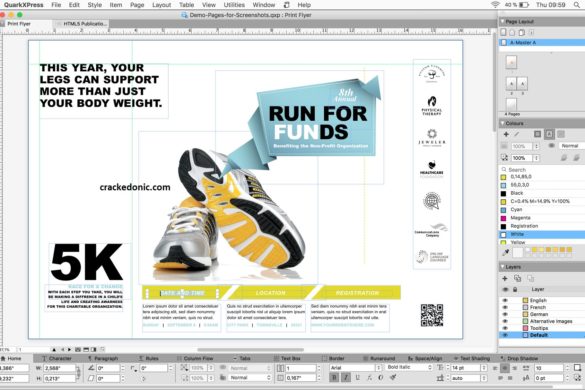The image size is (585, 390).
Task: Collapse the Layers panel
Action: tap(502, 267)
